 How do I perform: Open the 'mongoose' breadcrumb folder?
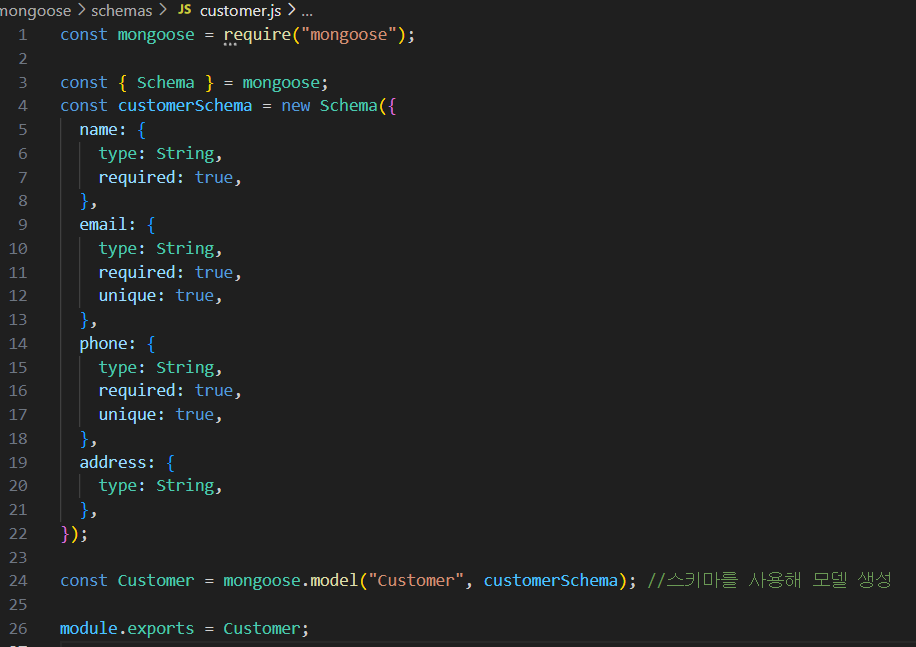point(35,11)
